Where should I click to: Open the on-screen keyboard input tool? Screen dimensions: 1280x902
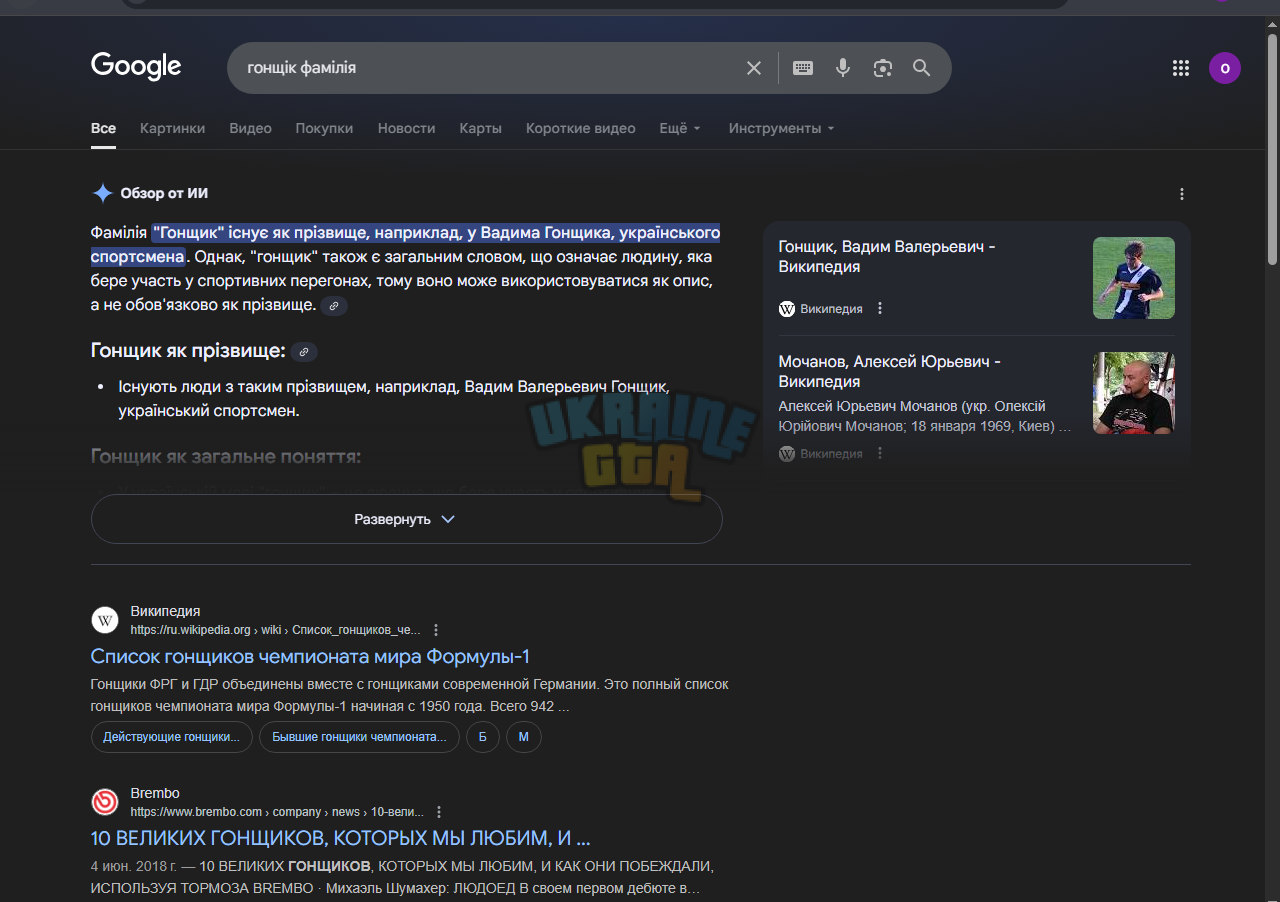click(x=803, y=68)
